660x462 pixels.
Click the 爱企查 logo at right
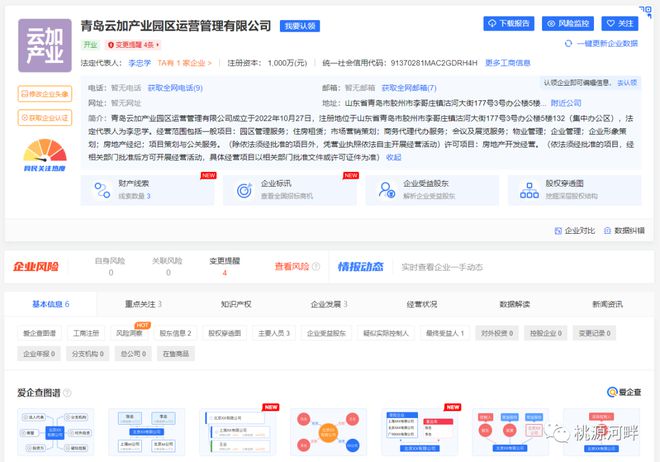click(x=624, y=392)
